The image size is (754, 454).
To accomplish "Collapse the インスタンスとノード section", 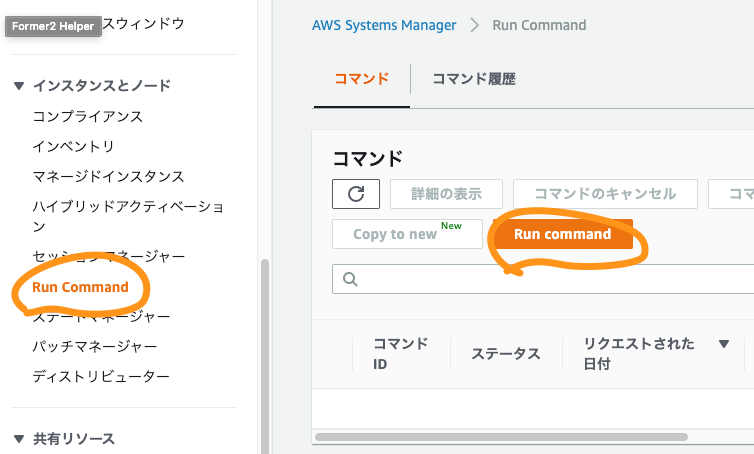I will tap(19, 86).
